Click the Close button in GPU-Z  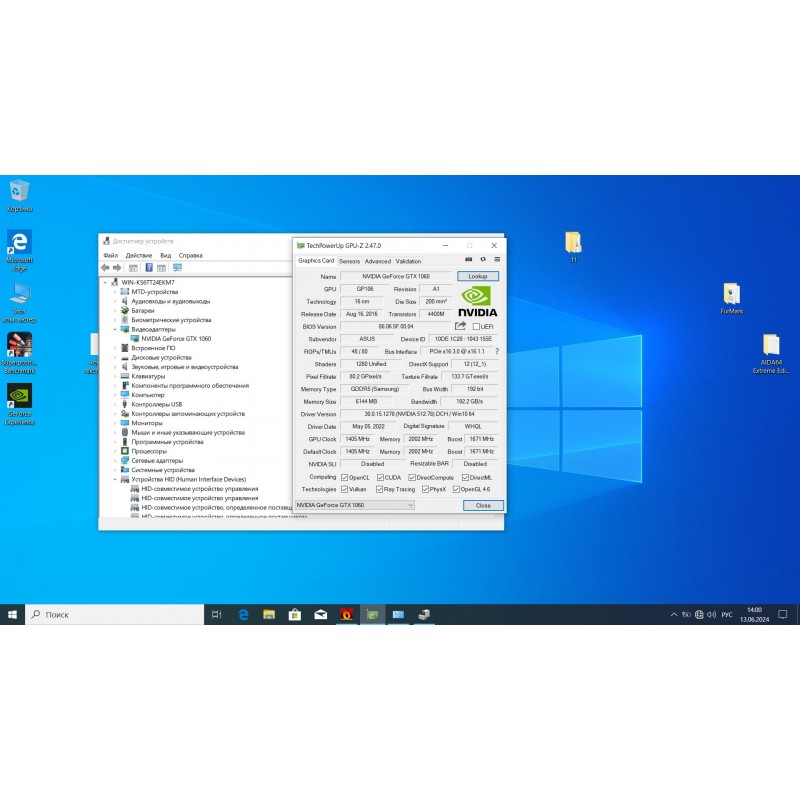pos(483,505)
